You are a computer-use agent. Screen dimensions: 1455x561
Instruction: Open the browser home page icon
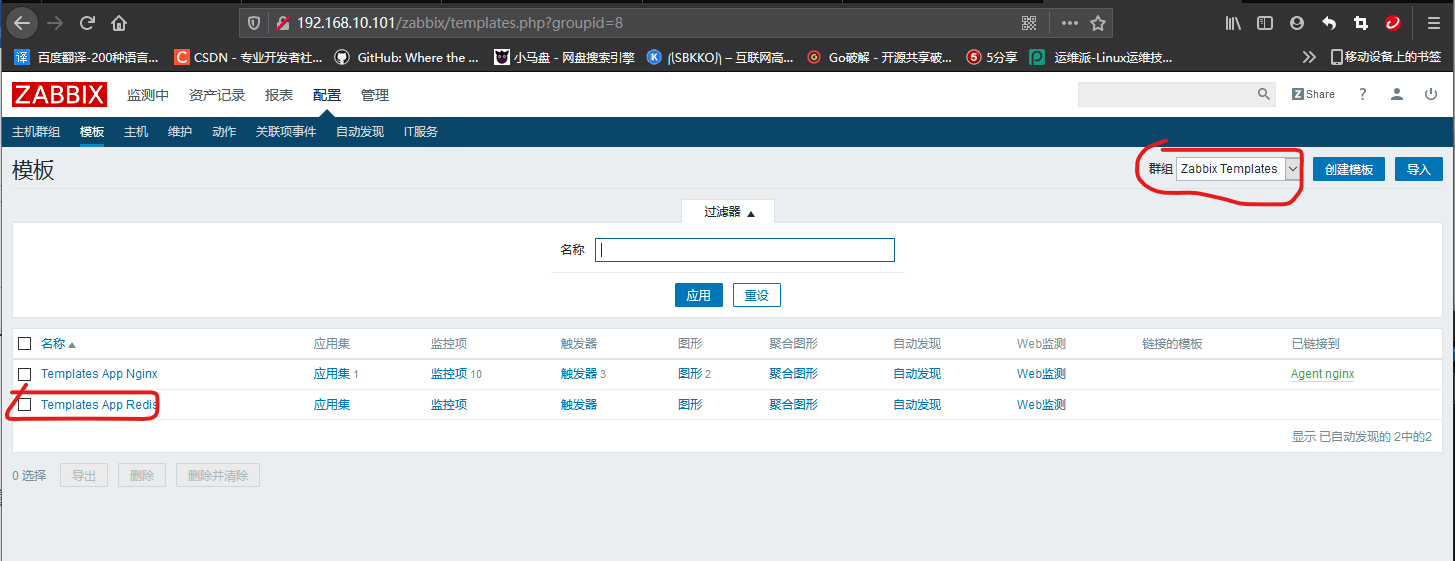119,22
